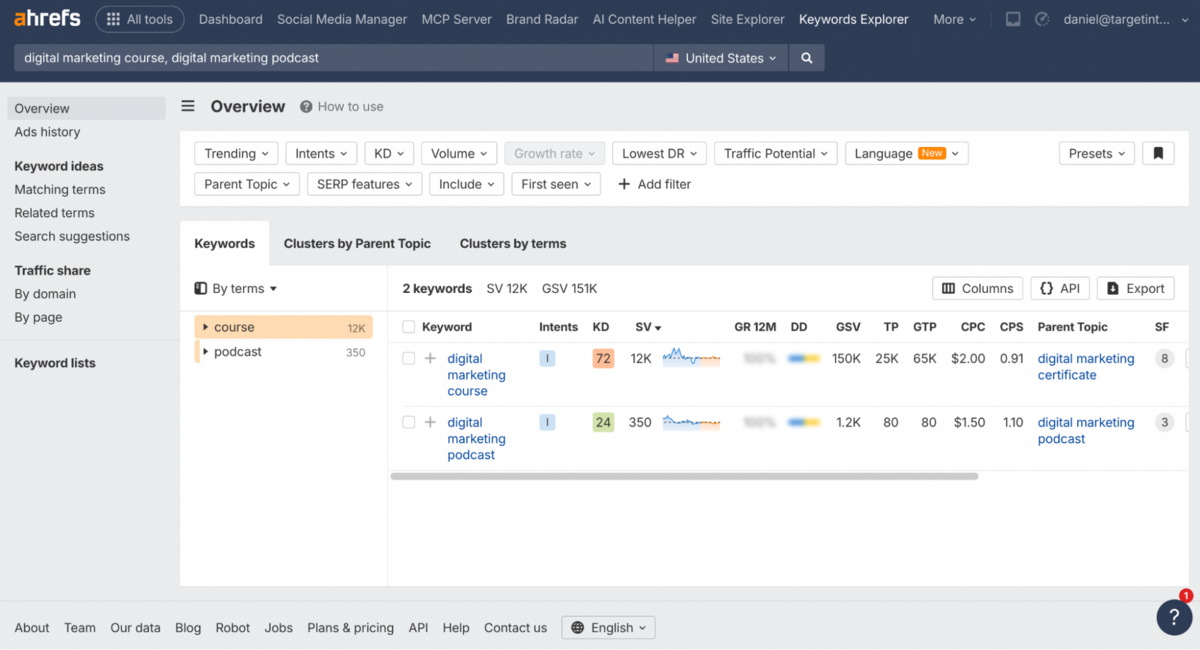
Task: Change the United States country selector
Action: coord(720,58)
